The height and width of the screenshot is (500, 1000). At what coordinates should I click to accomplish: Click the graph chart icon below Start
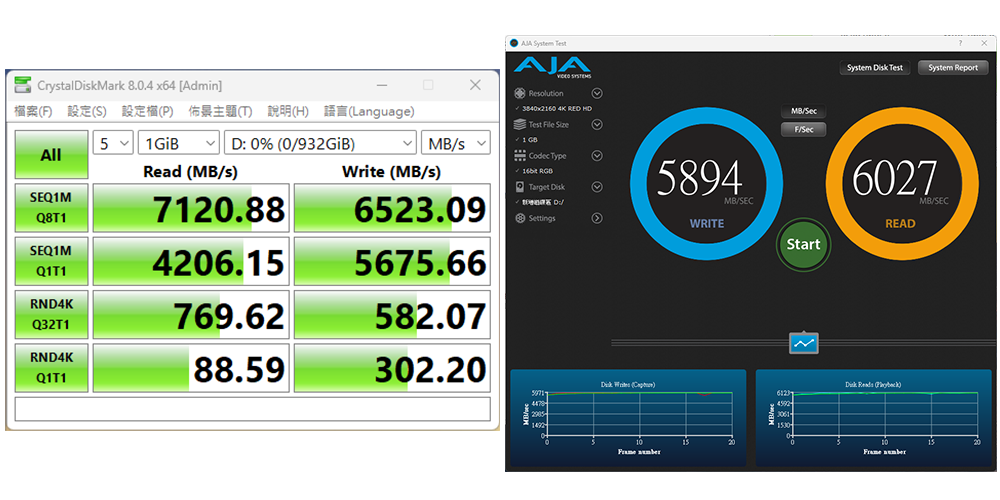pos(804,343)
